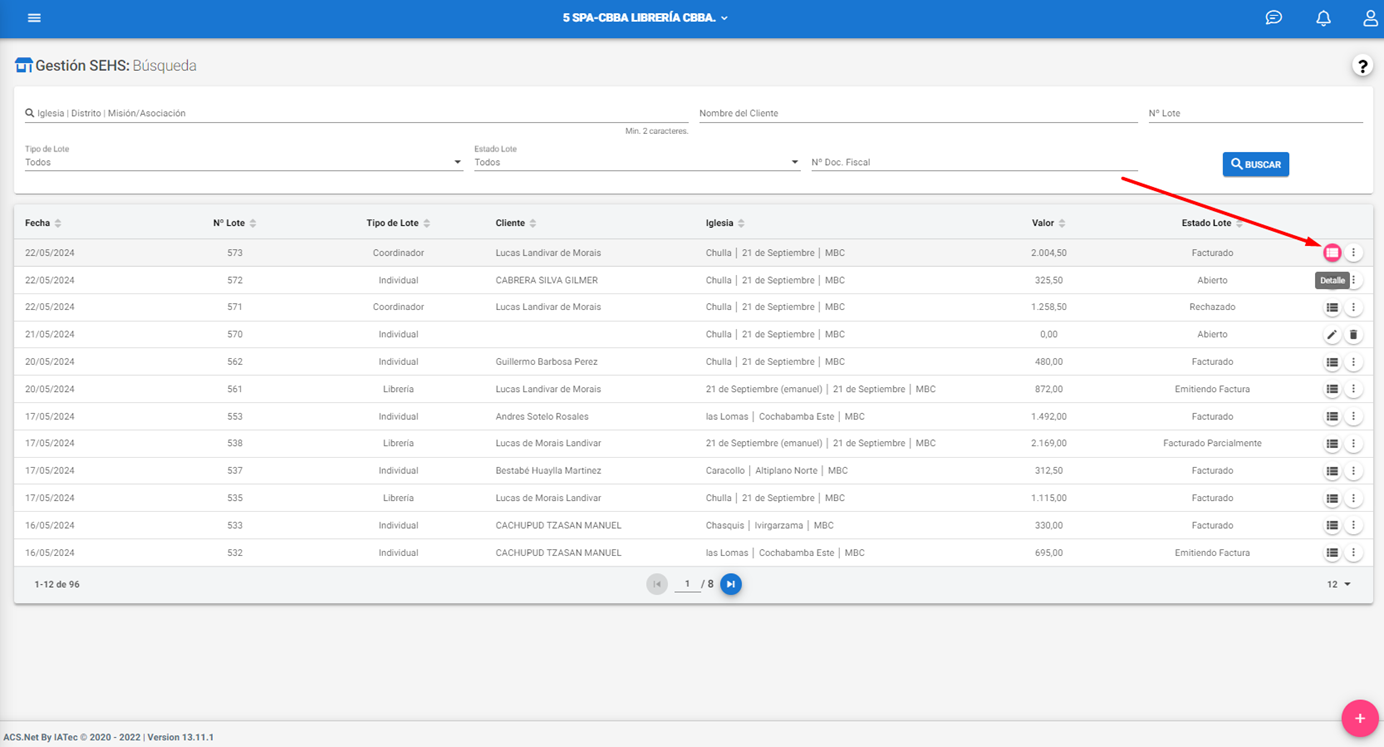Open more options for lot 571

[1353, 308]
